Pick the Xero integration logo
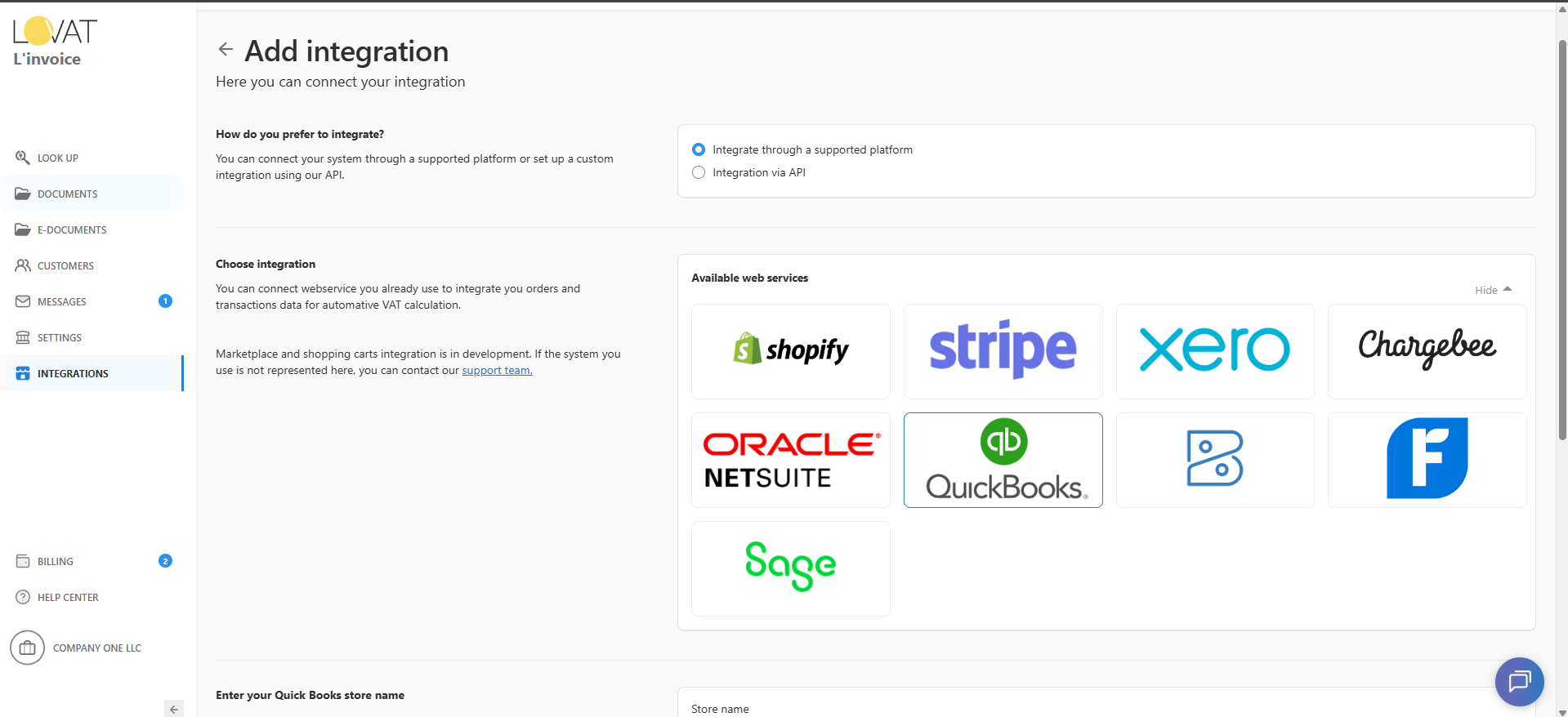Viewport: 1568px width, 717px height. click(x=1214, y=351)
